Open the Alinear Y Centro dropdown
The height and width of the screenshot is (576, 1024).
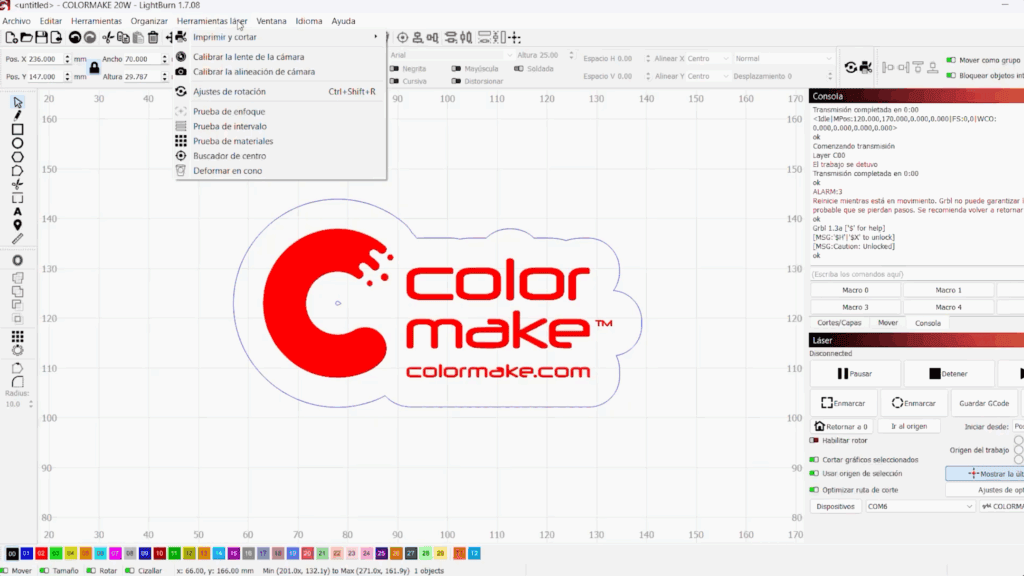708,76
